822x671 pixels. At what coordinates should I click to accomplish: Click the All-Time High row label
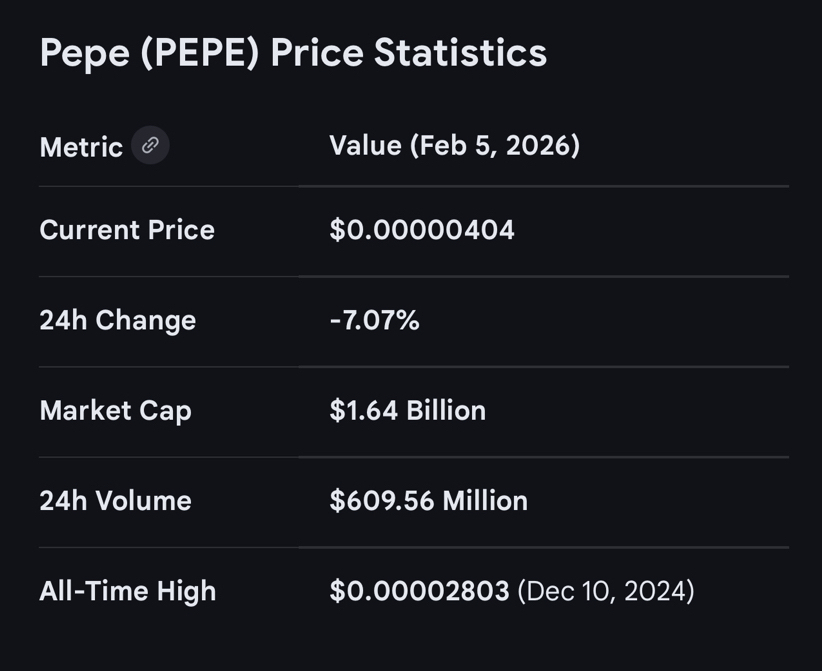(x=127, y=590)
